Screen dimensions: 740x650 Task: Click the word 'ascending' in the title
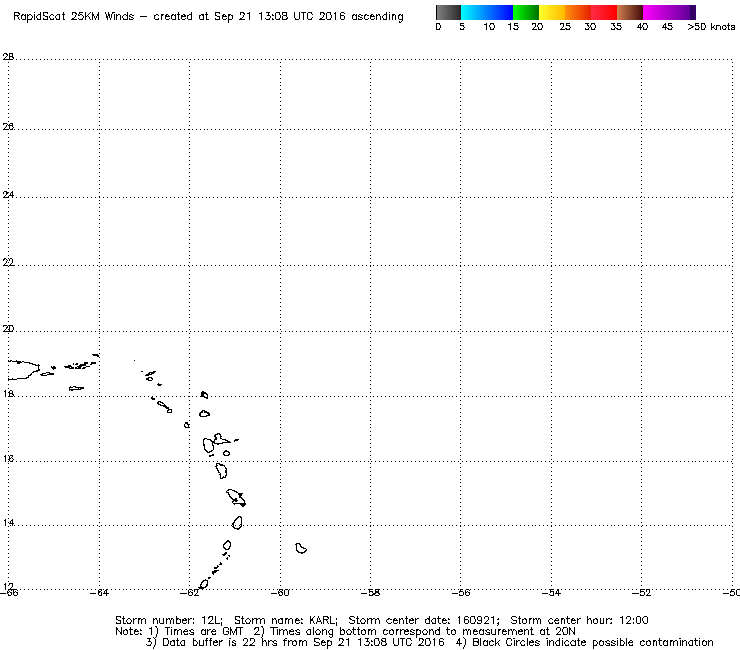(x=377, y=17)
